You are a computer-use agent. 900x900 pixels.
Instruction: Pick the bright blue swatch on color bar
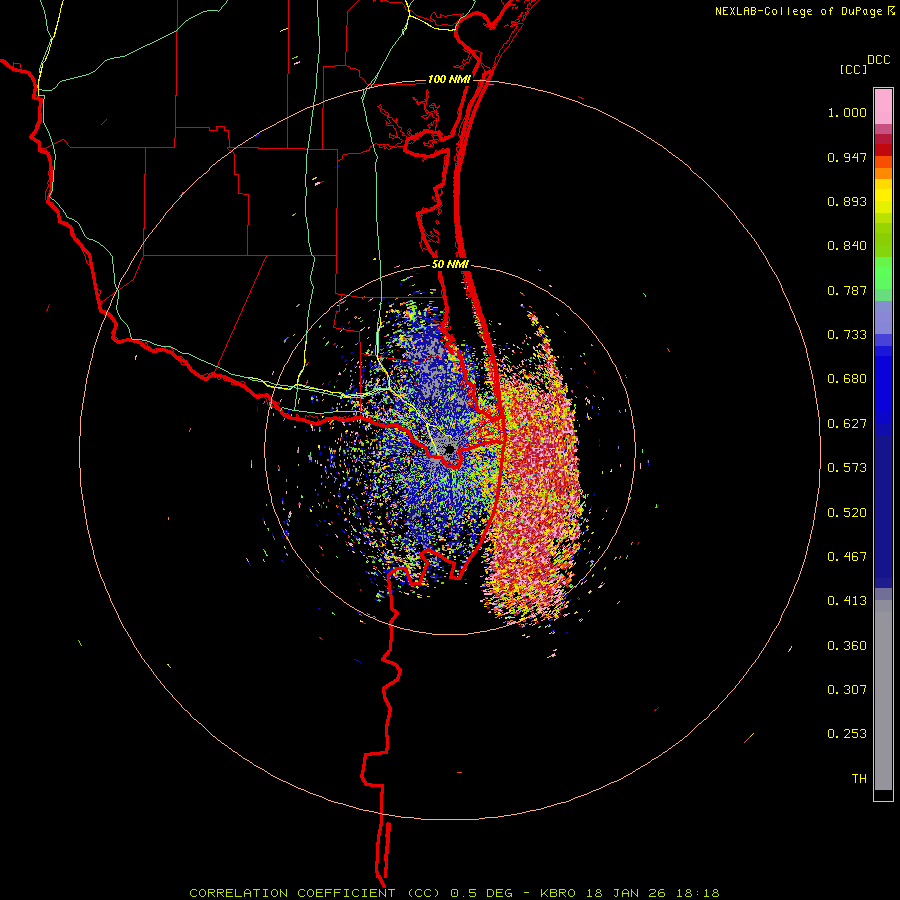tap(883, 390)
